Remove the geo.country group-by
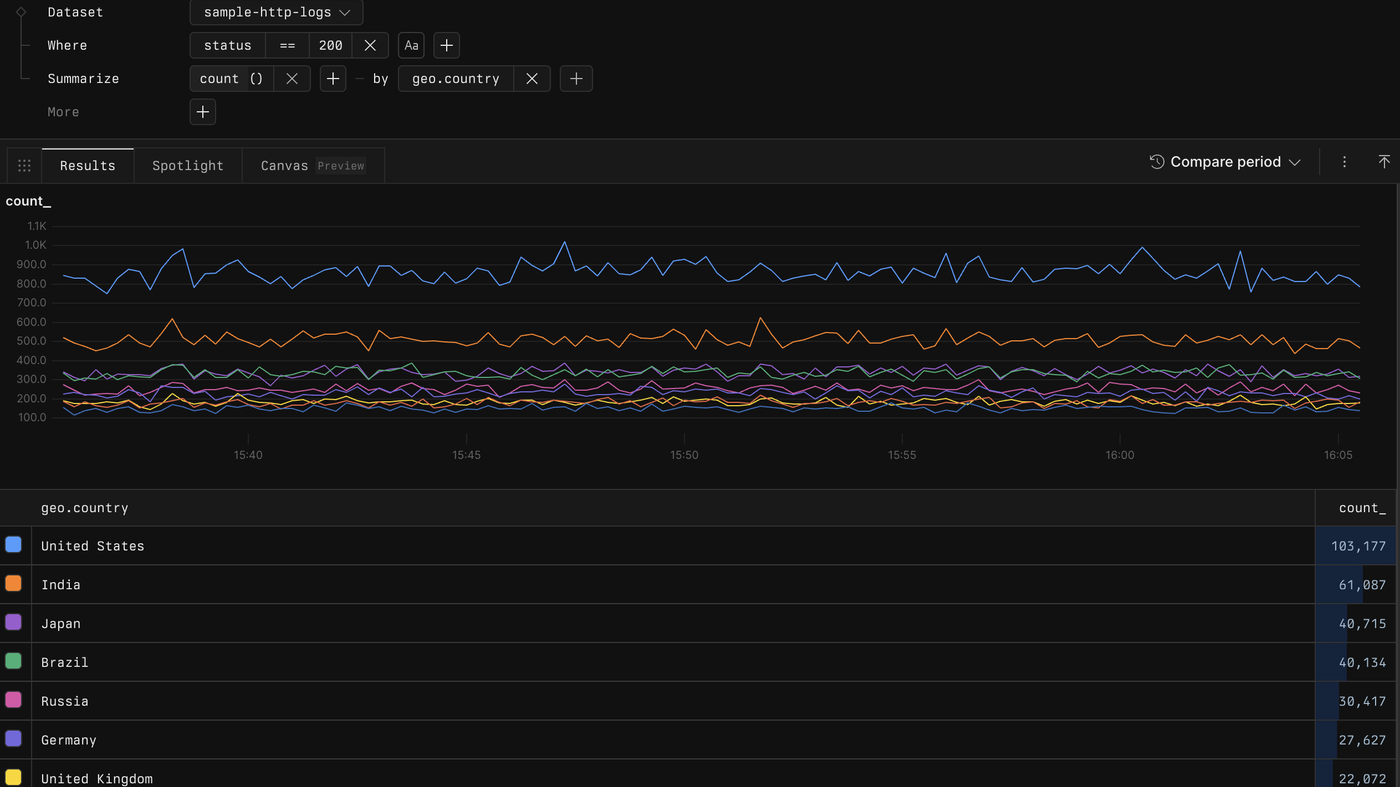Screen dimensions: 1400x787 tap(532, 79)
